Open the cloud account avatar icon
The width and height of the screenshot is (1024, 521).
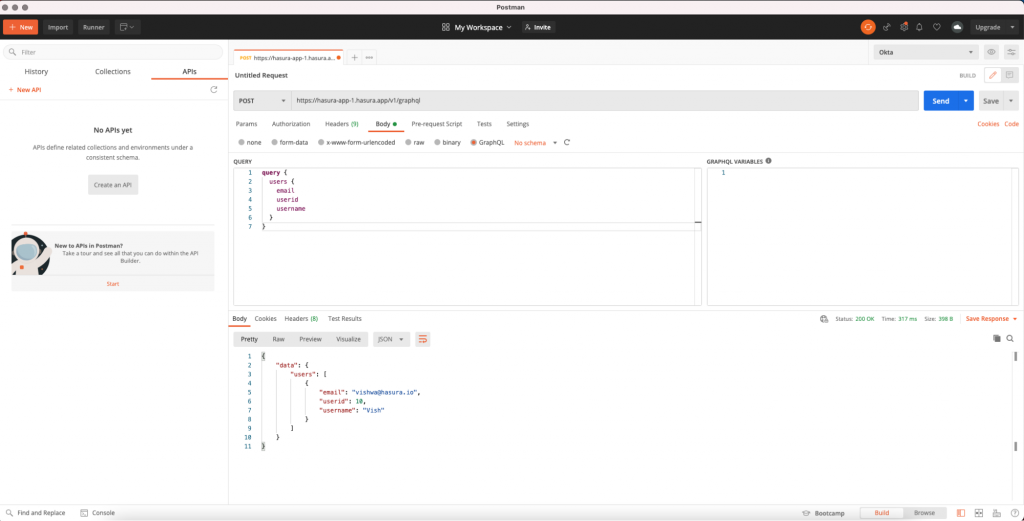[957, 27]
